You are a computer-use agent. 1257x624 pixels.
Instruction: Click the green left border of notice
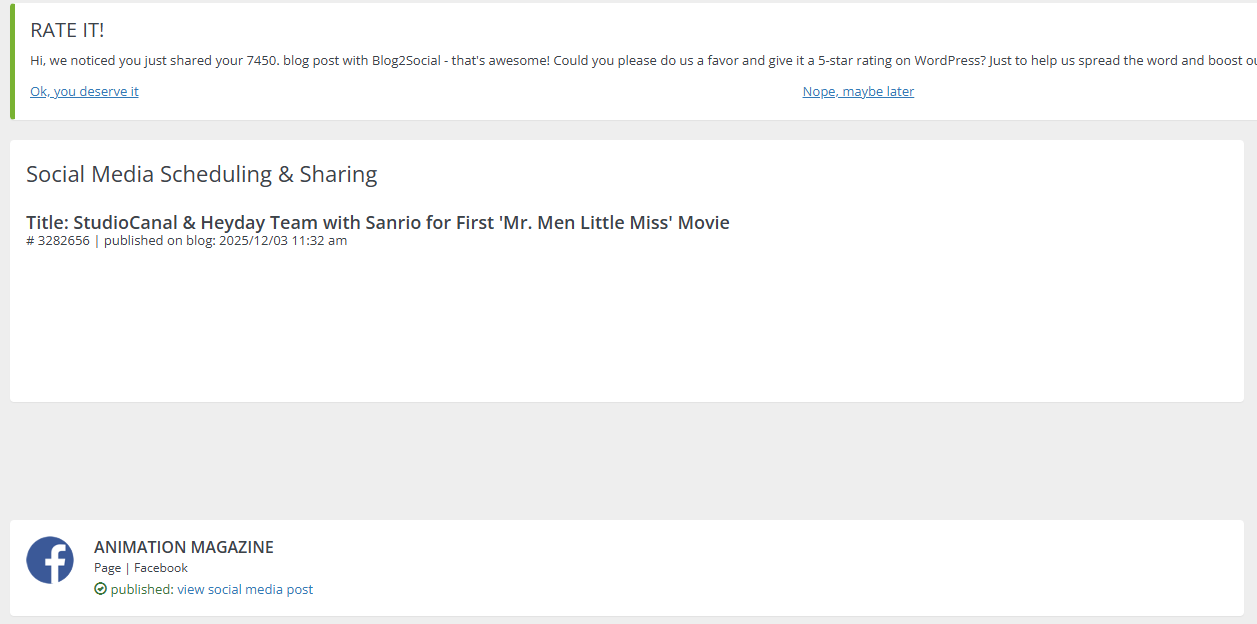tap(12, 60)
